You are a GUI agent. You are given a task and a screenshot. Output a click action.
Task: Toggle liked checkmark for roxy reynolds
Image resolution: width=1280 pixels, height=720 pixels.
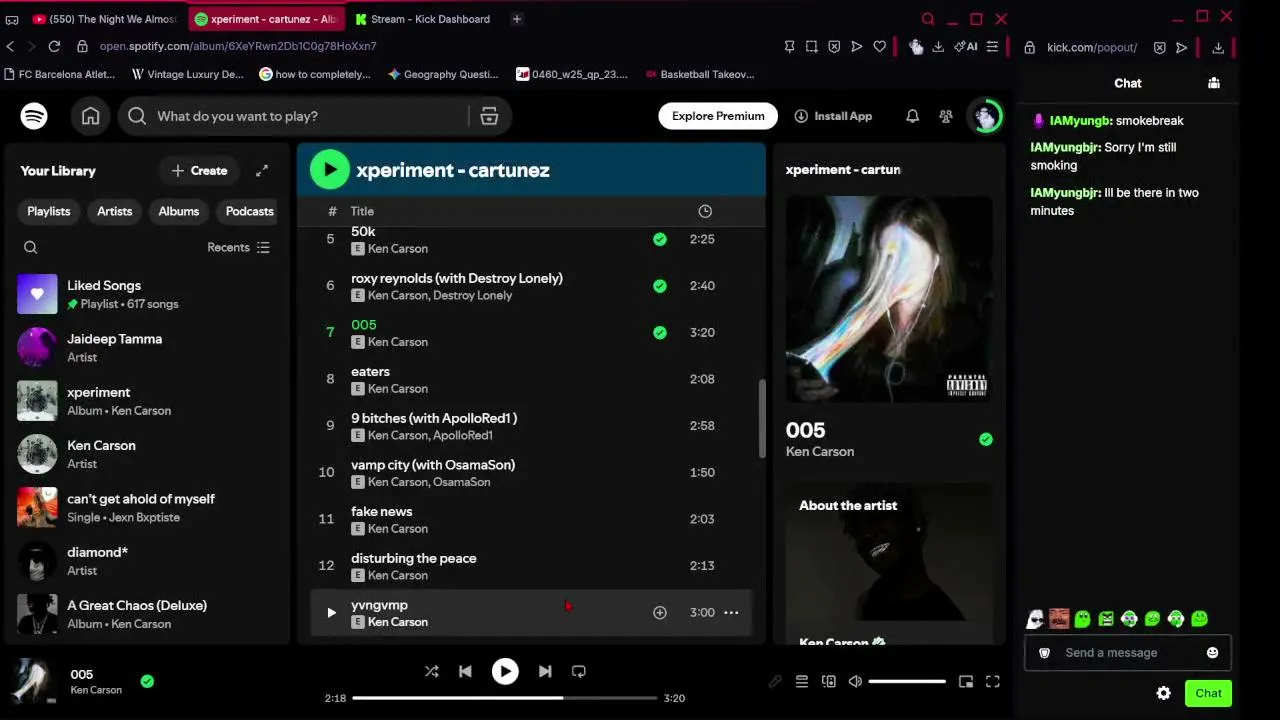(660, 286)
